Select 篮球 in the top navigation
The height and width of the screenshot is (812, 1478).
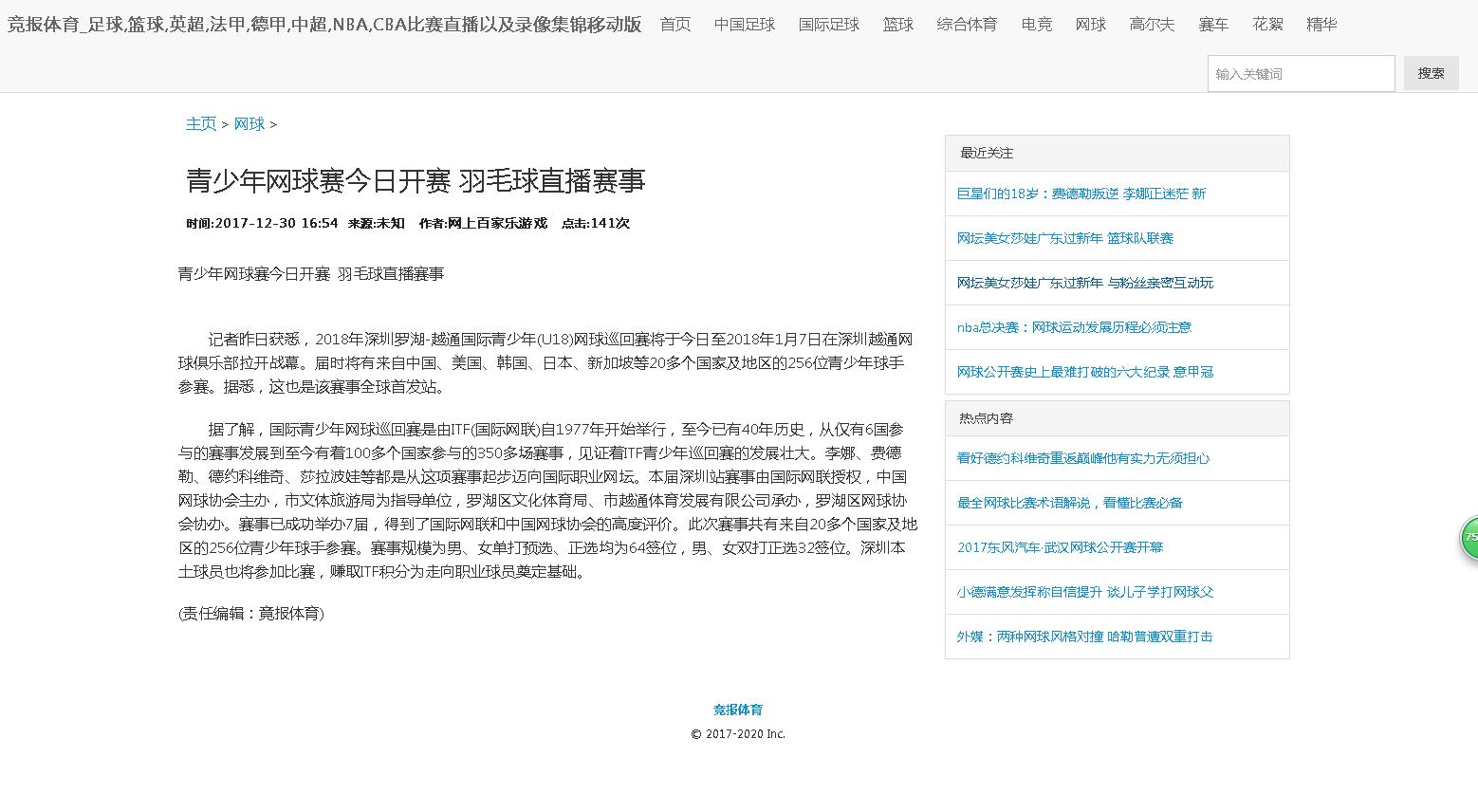[x=897, y=25]
